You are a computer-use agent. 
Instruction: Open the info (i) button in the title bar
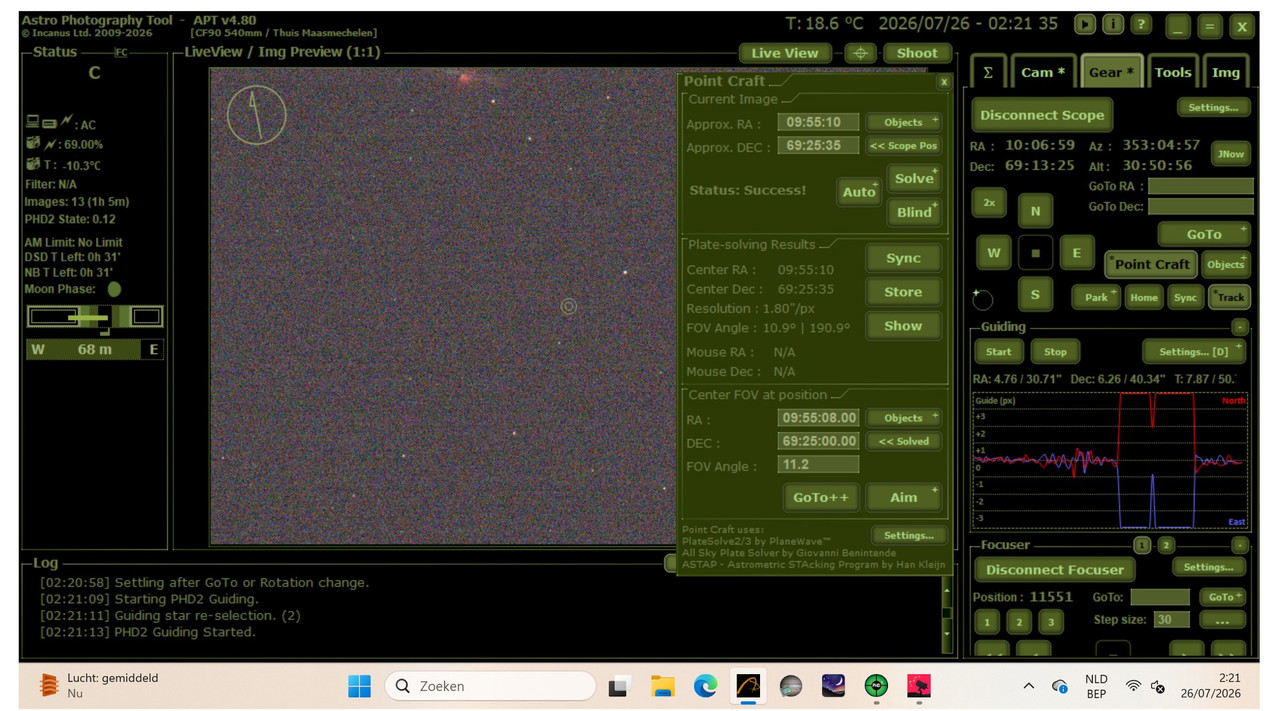[1113, 24]
